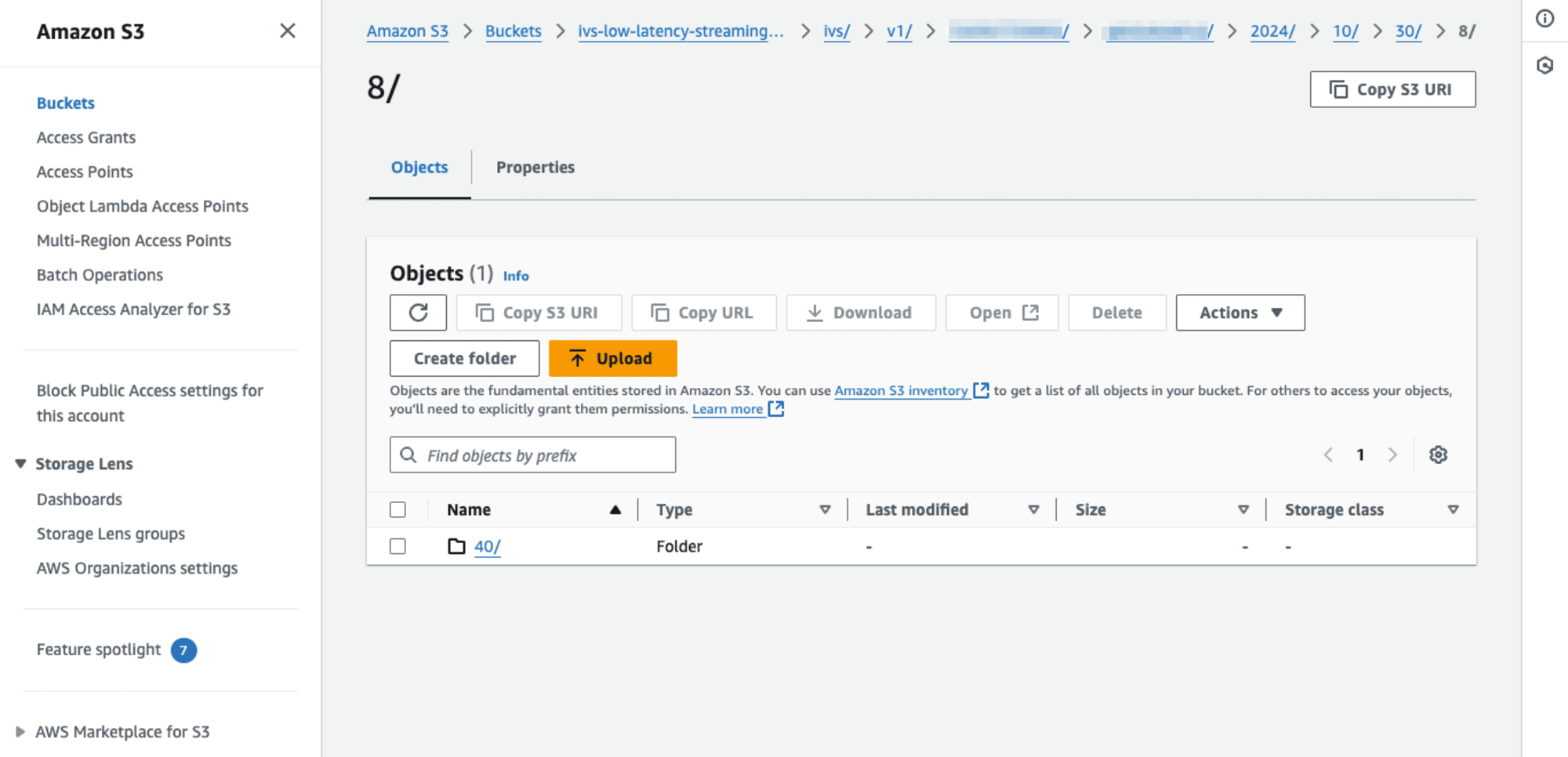
Task: Follow the Learn more link
Action: [728, 408]
